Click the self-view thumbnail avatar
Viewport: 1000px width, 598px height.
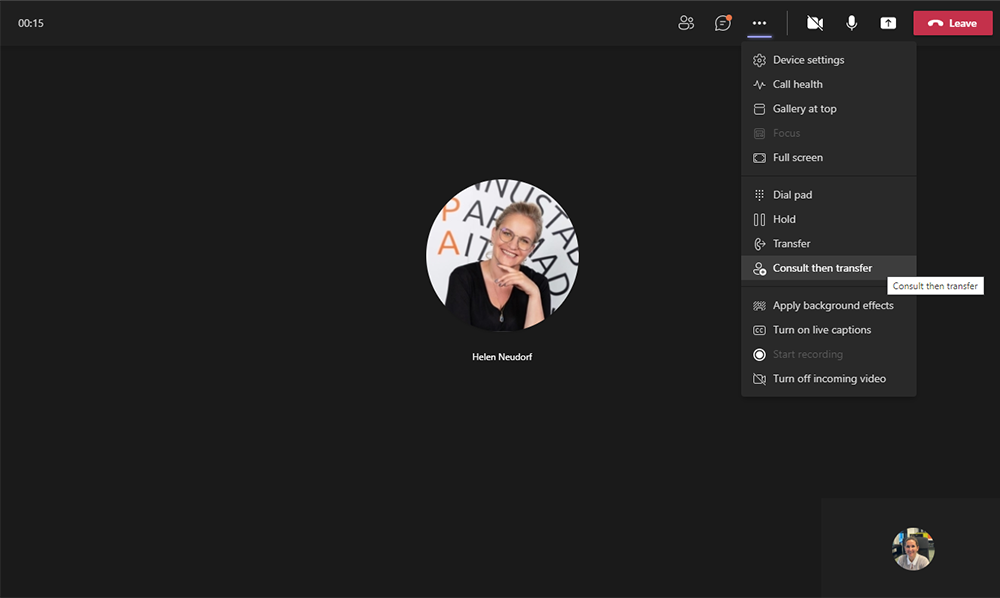pyautogui.click(x=913, y=549)
